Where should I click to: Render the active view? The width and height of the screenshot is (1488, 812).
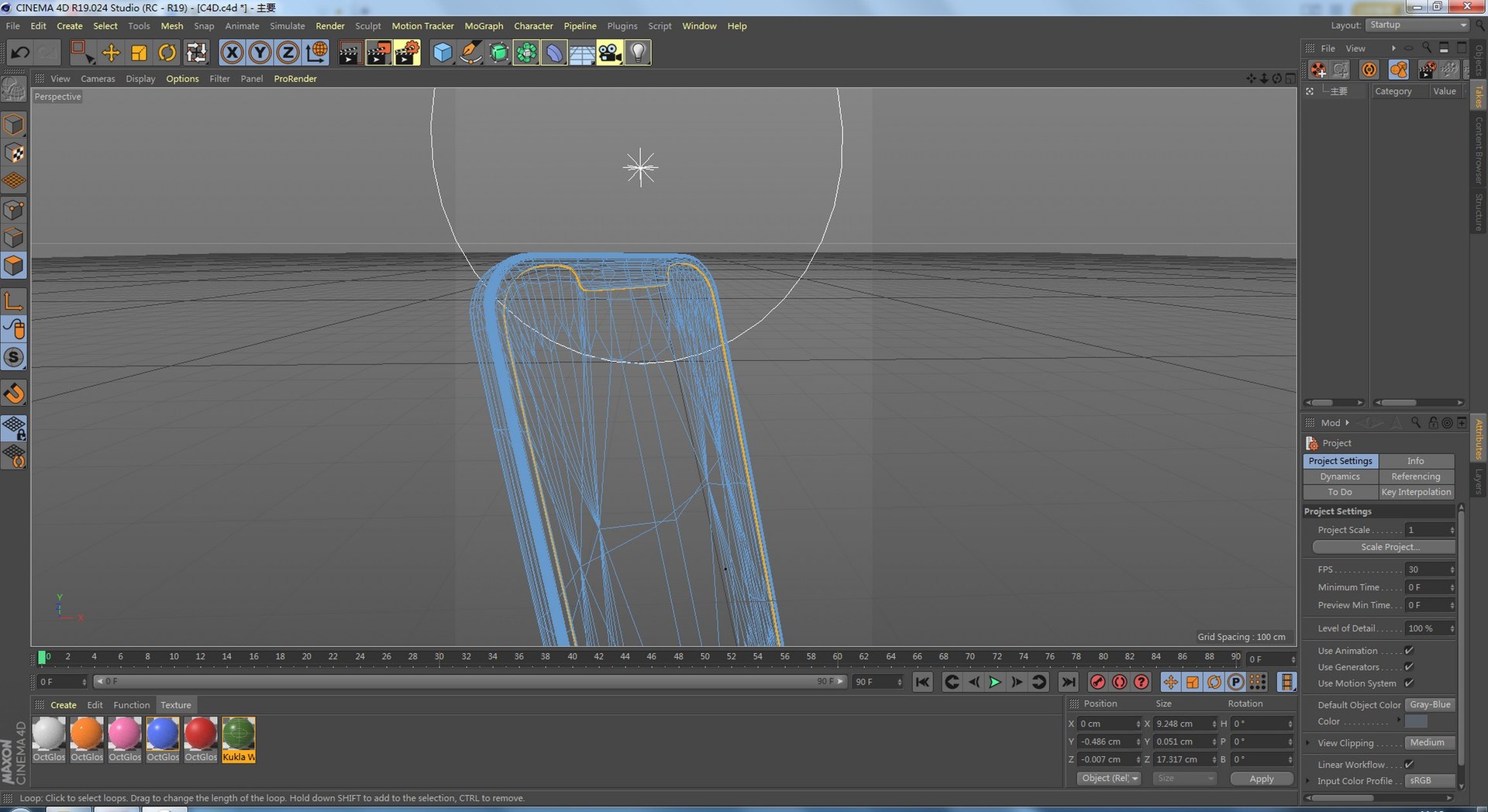[x=350, y=53]
